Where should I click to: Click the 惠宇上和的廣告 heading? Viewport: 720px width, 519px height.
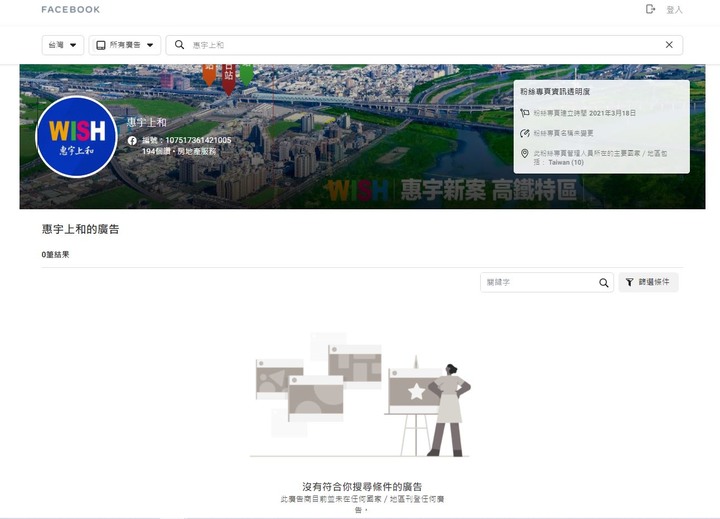click(x=80, y=229)
